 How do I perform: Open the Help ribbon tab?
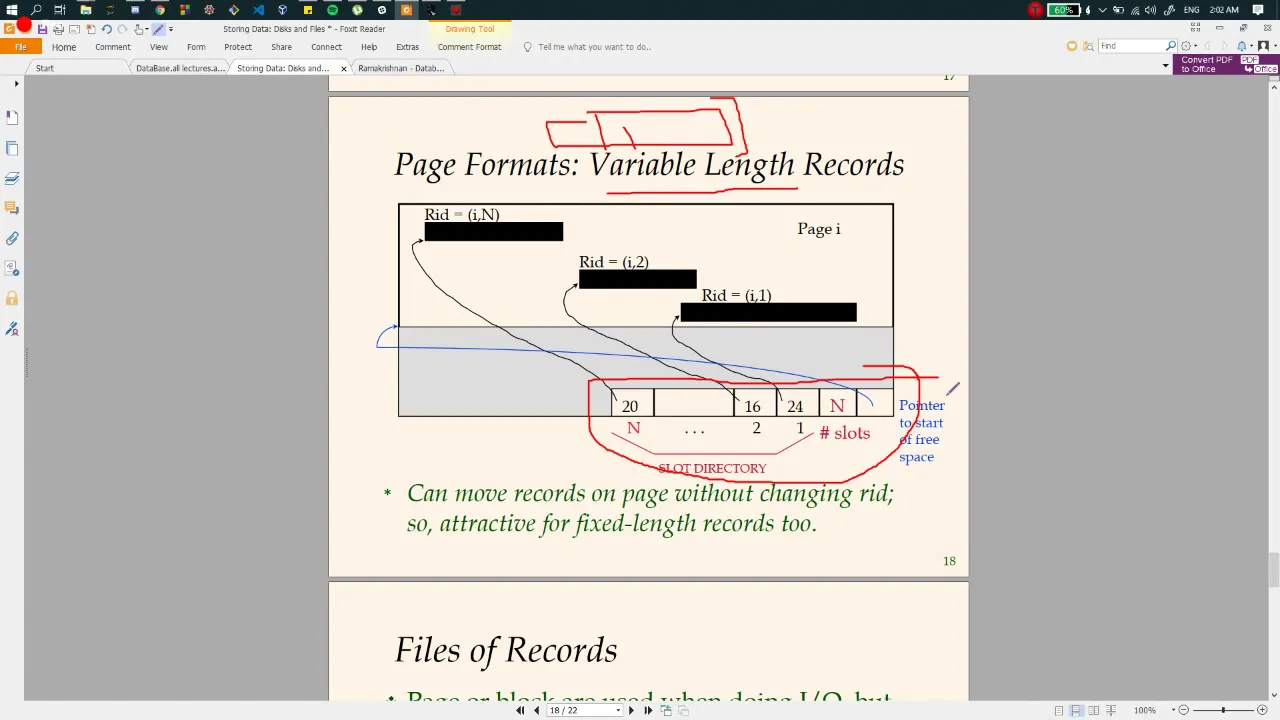369,47
